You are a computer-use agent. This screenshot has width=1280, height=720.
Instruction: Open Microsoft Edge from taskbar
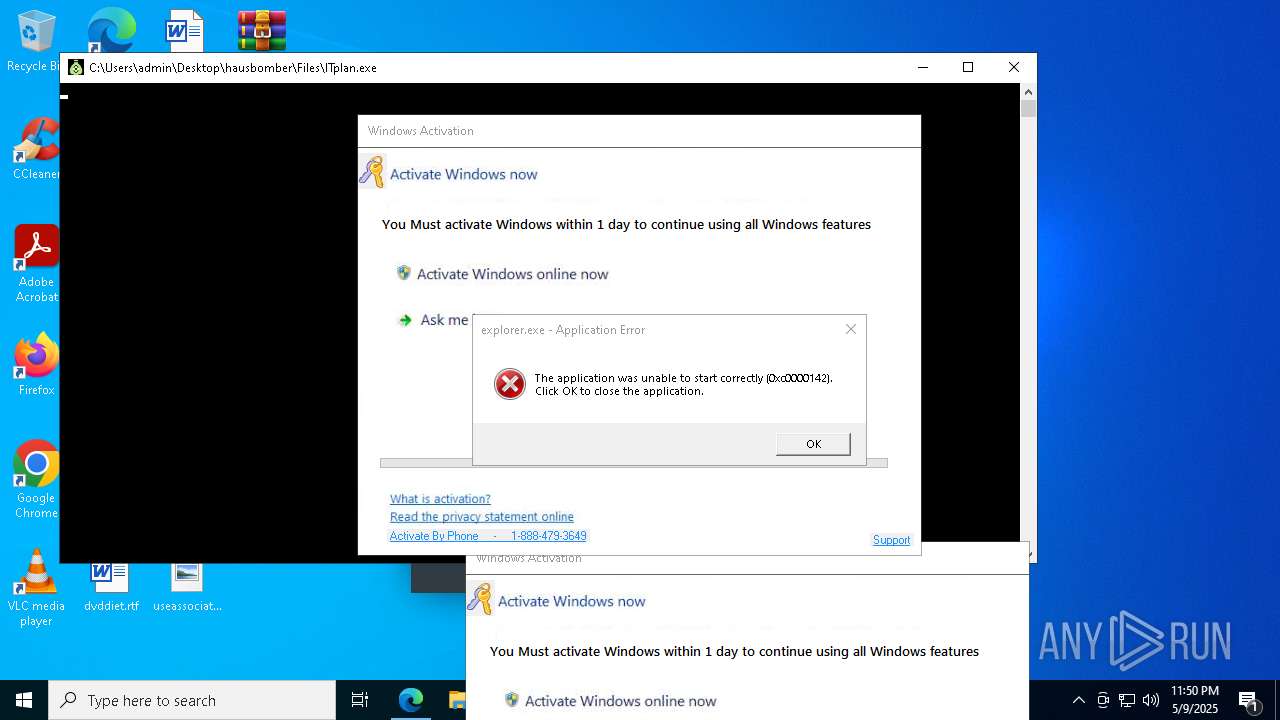click(411, 700)
